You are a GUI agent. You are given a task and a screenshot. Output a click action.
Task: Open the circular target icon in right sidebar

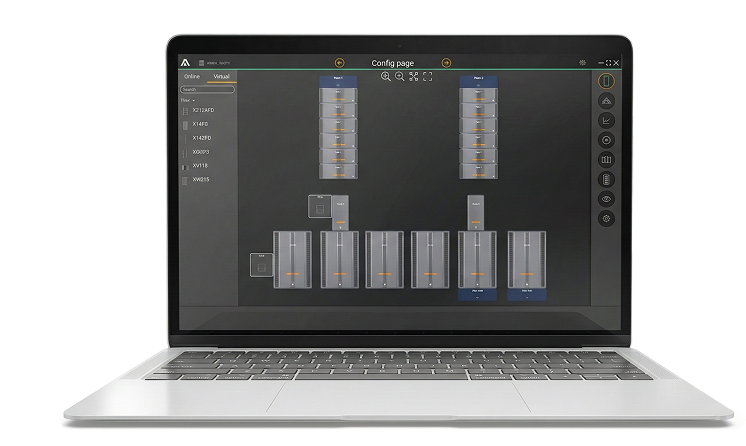click(x=606, y=140)
